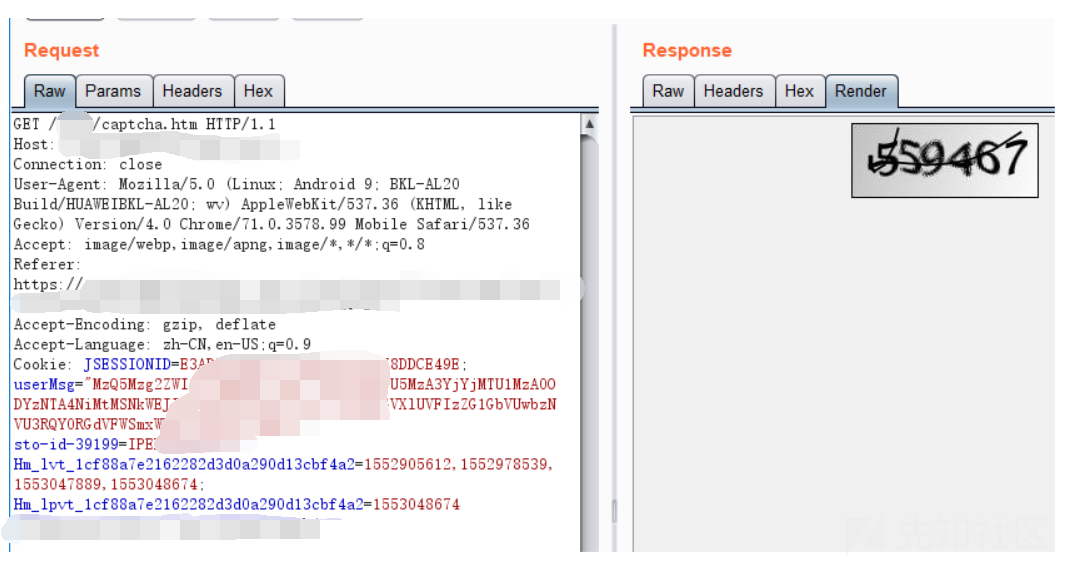The image size is (1066, 561).
Task: Click the Accept-Encoding gzip, deflate line
Action: click(145, 324)
